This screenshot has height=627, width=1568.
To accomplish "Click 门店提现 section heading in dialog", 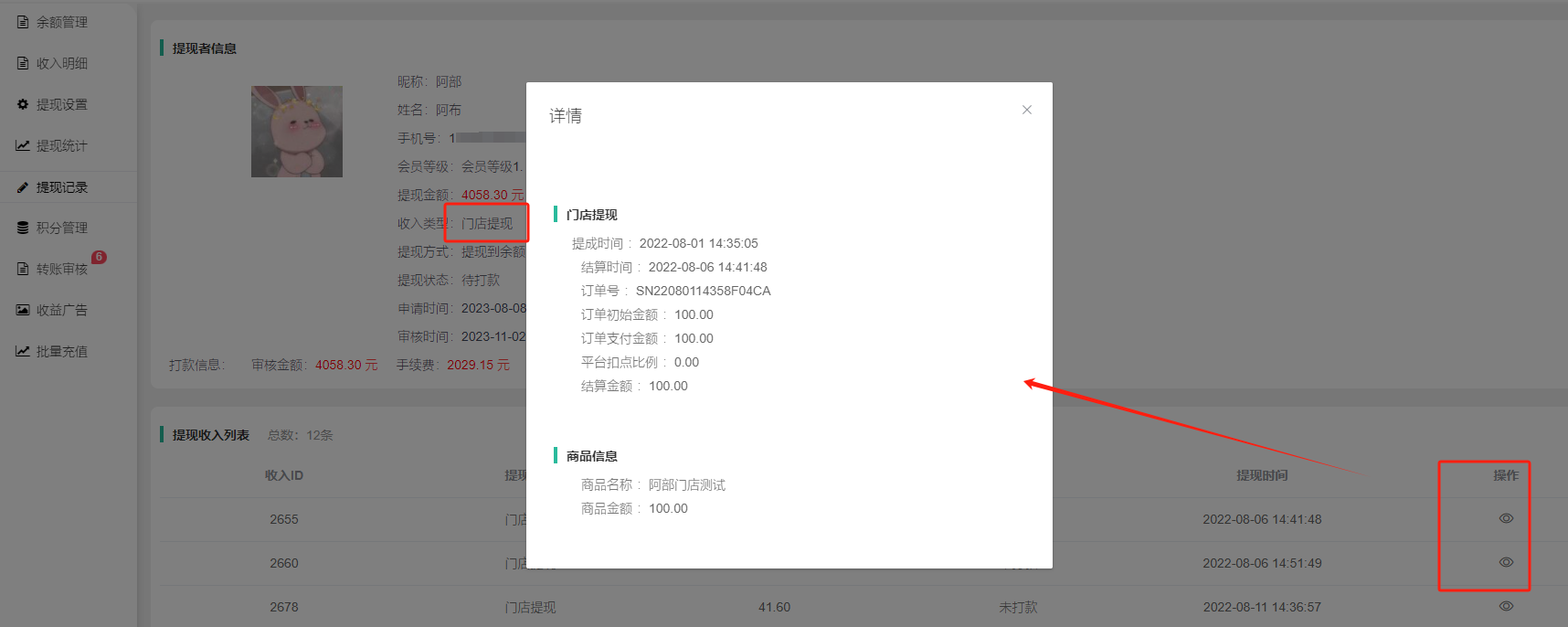I will 592,215.
